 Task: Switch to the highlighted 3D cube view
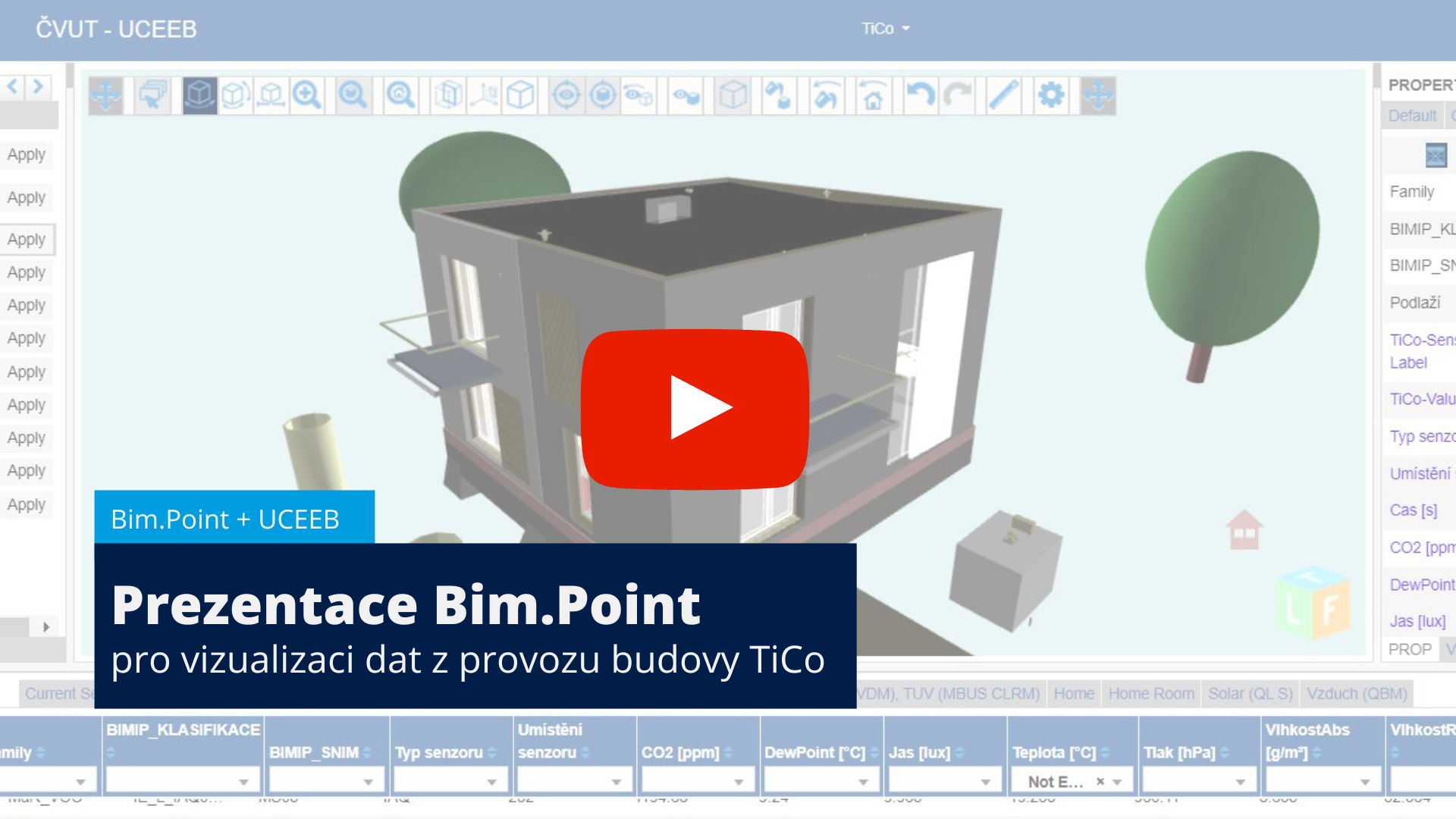[x=199, y=96]
